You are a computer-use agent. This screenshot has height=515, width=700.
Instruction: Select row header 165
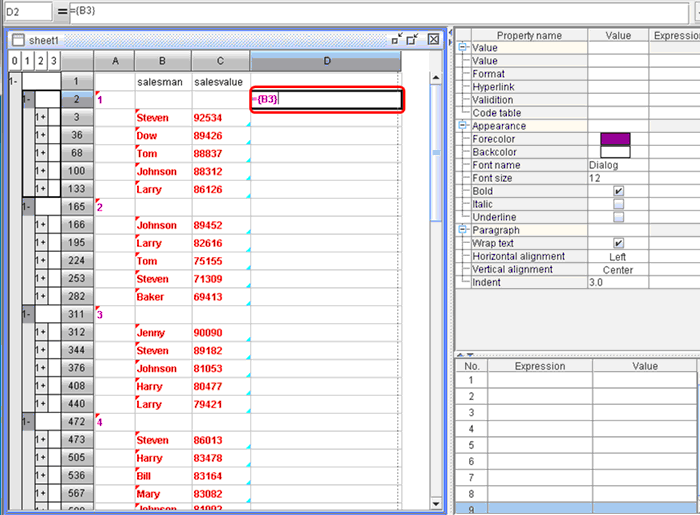77,207
